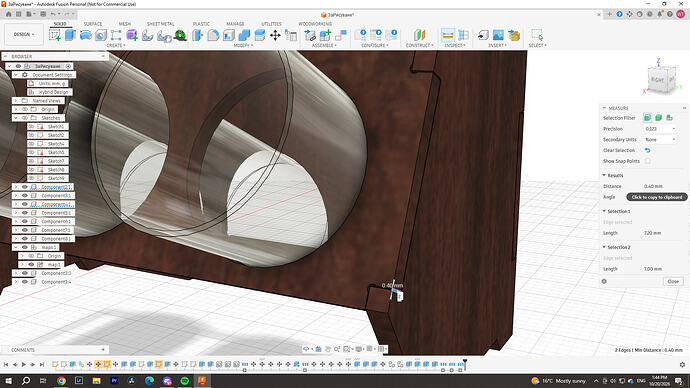Screen dimensions: 690x388
Task: Expand the Named Views folder
Action: [x=16, y=101]
